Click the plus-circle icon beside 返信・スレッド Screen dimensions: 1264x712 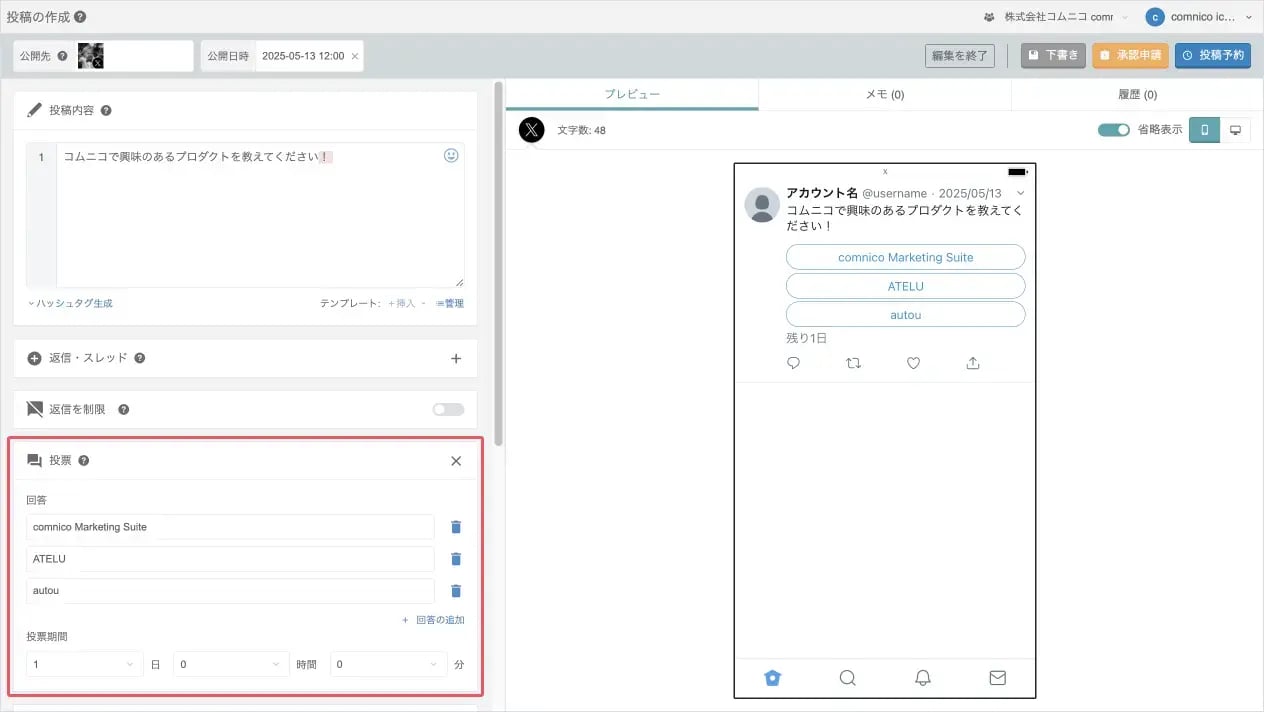(35, 358)
